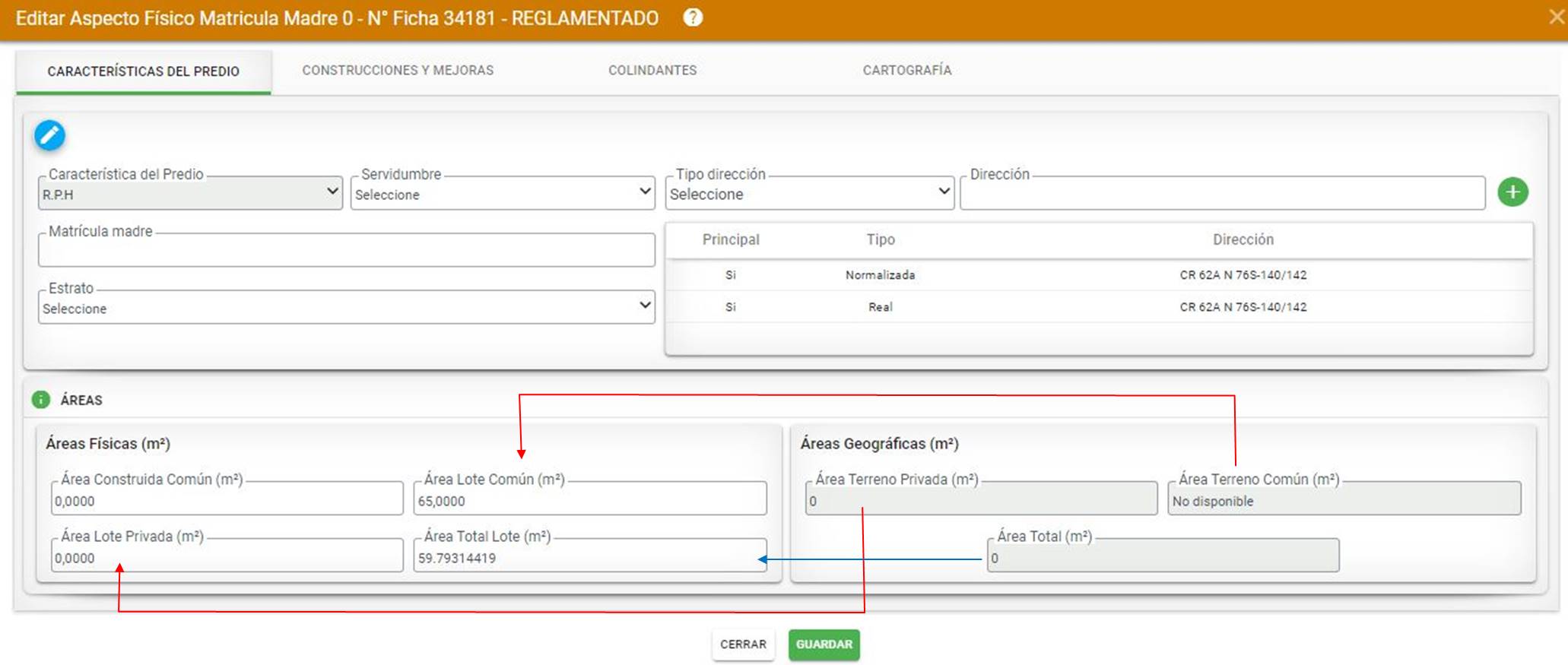Close the dialog with the X icon
Image resolution: width=1568 pixels, height=665 pixels.
1557,17
